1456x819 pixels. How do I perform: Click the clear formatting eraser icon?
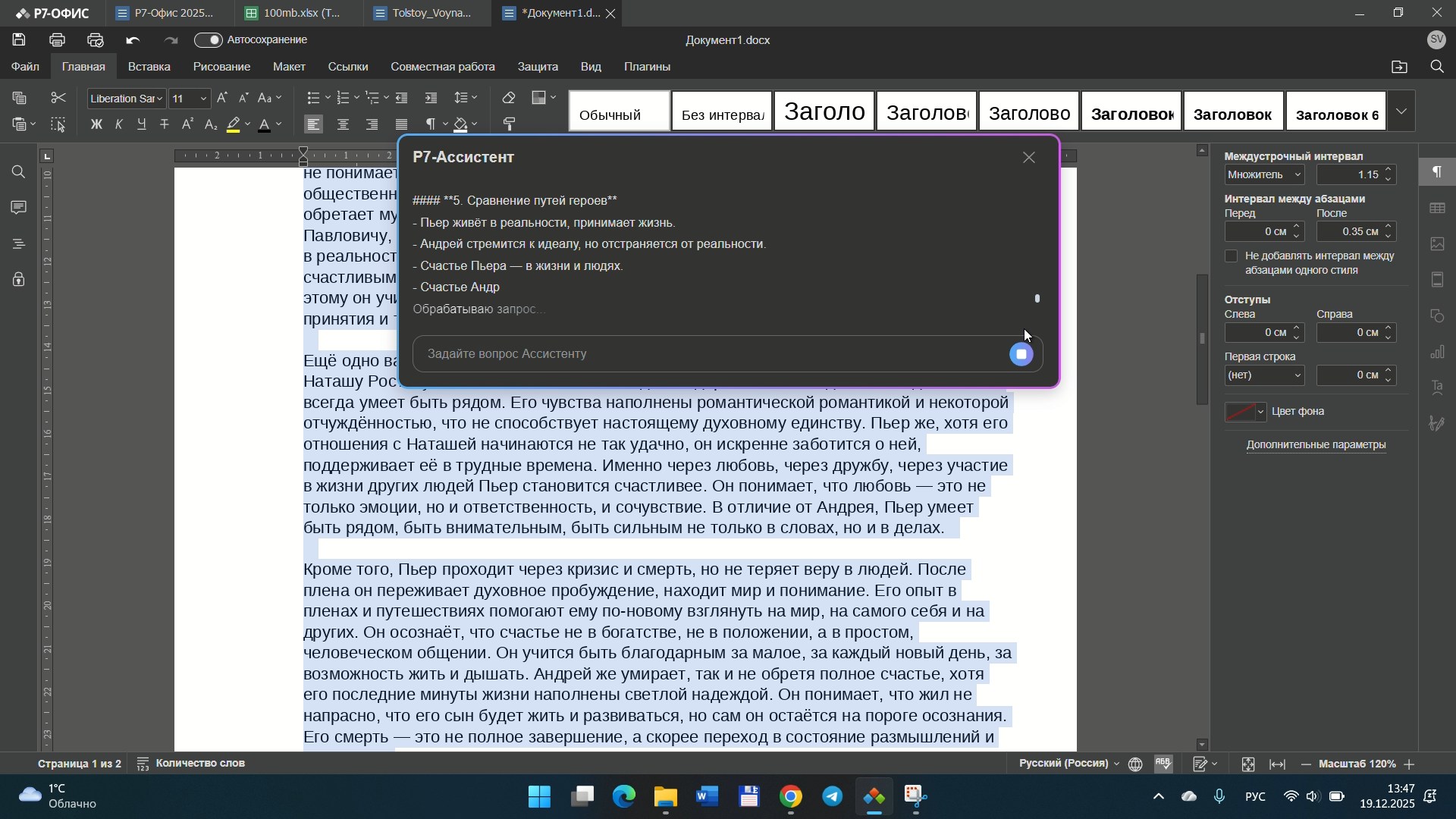pos(510,99)
